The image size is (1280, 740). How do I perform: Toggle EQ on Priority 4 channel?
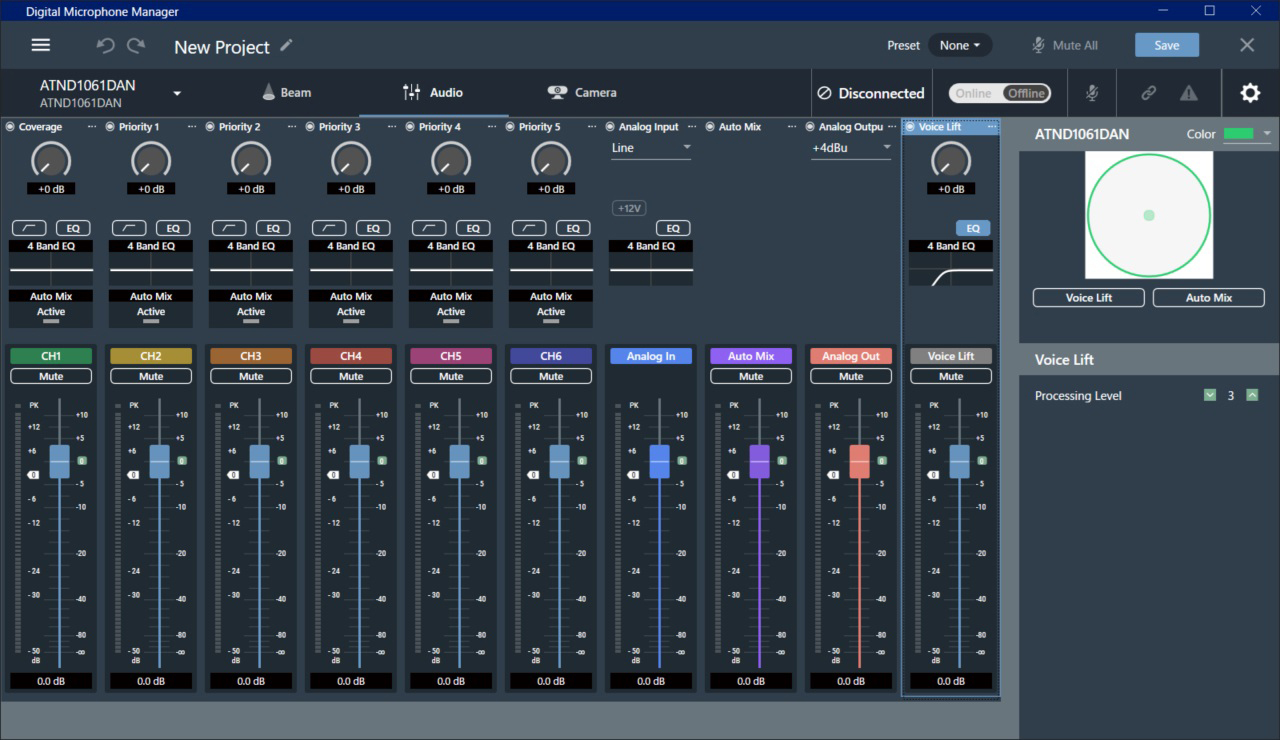pyautogui.click(x=473, y=228)
